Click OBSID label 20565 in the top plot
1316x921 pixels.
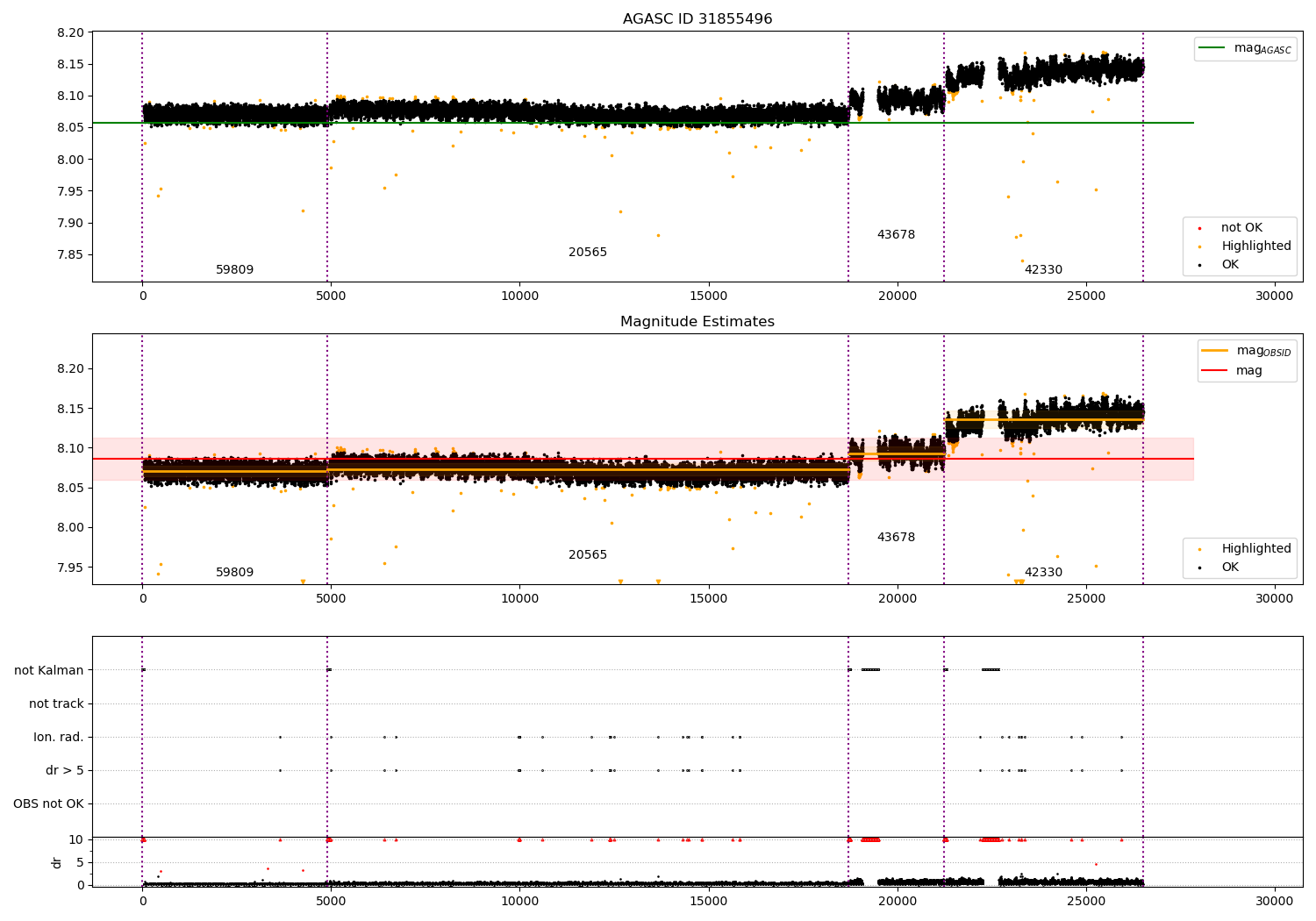coord(588,253)
